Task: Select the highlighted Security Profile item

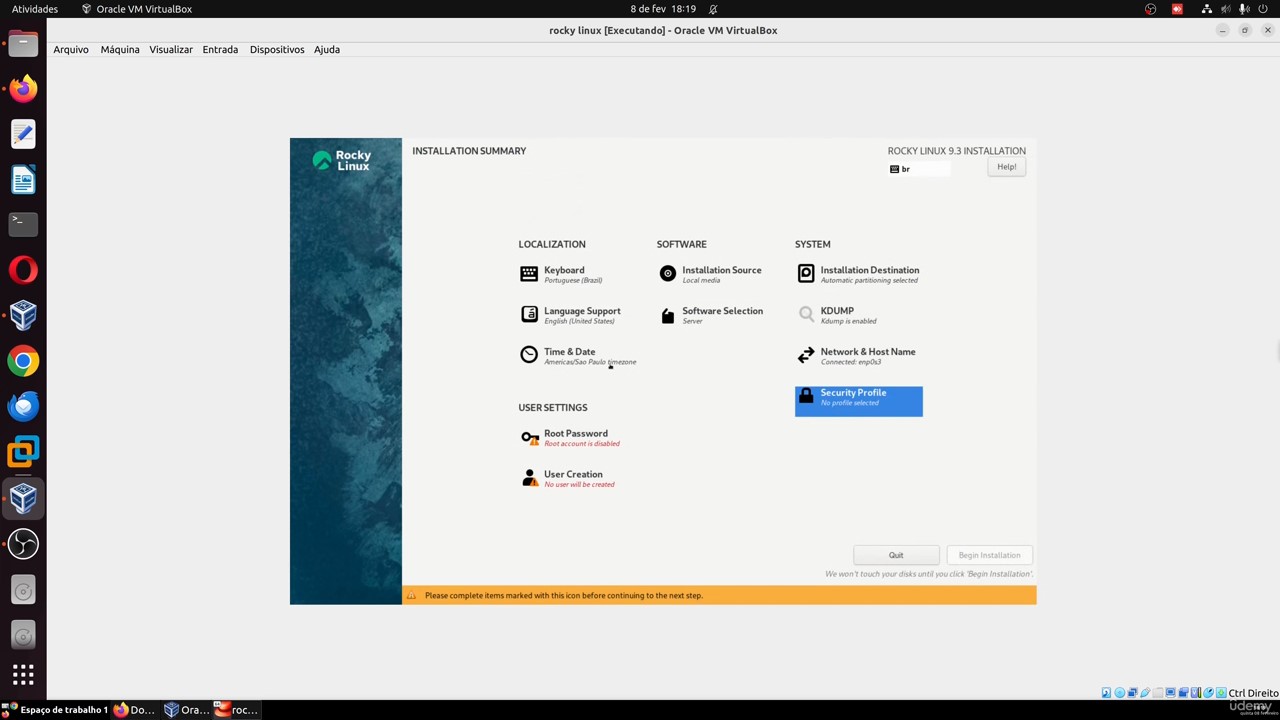Action: [858, 401]
